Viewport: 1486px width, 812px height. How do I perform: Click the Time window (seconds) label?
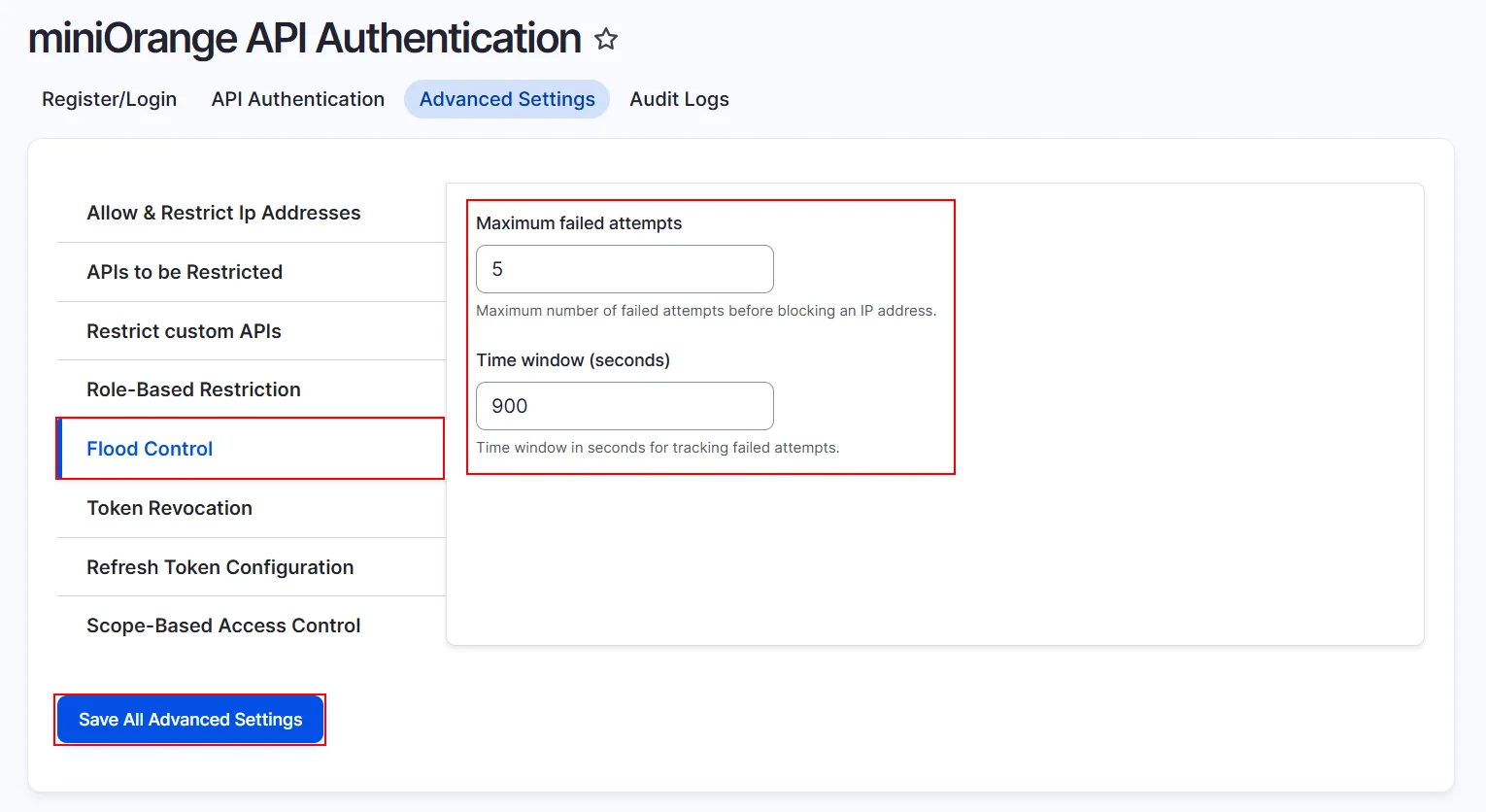[573, 360]
